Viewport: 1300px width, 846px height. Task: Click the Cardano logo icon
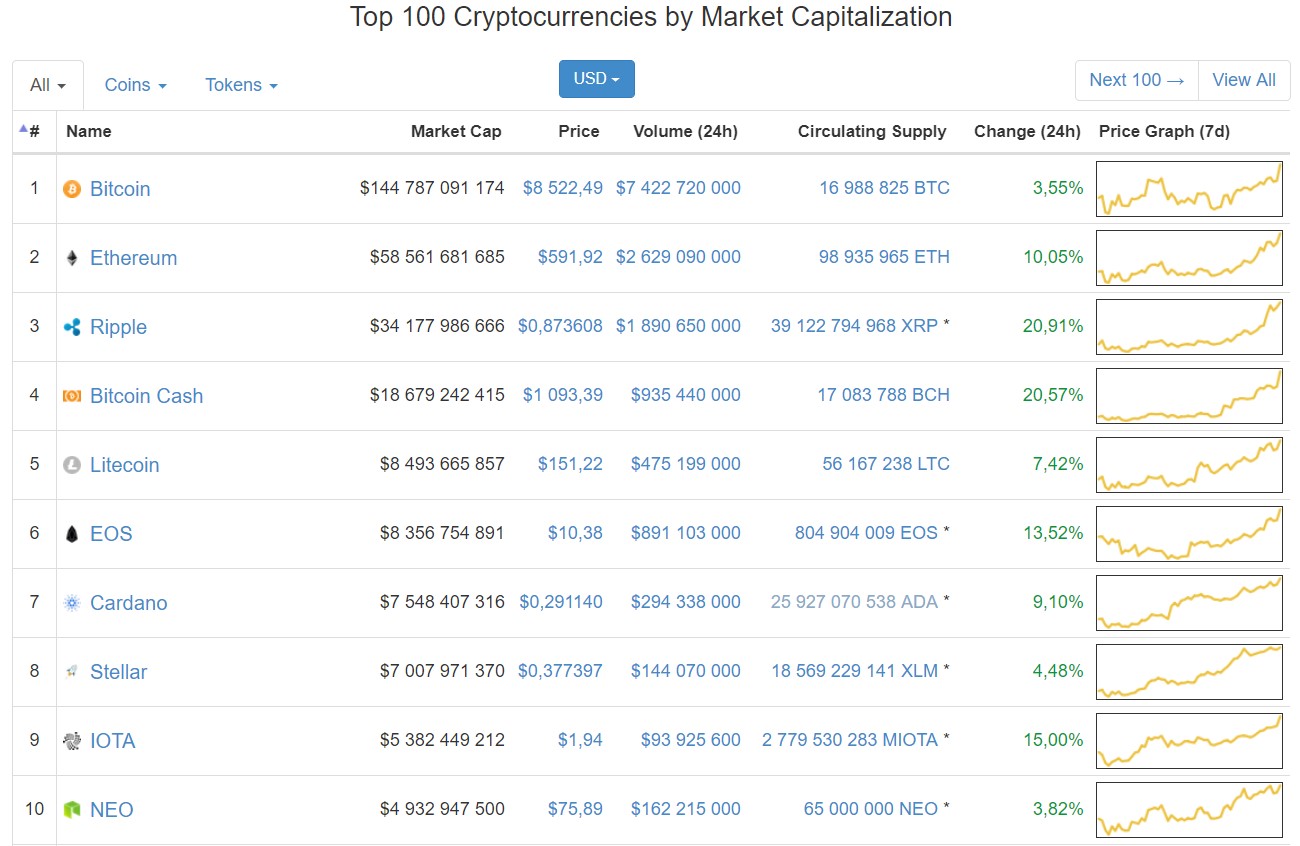pyautogui.click(x=72, y=603)
